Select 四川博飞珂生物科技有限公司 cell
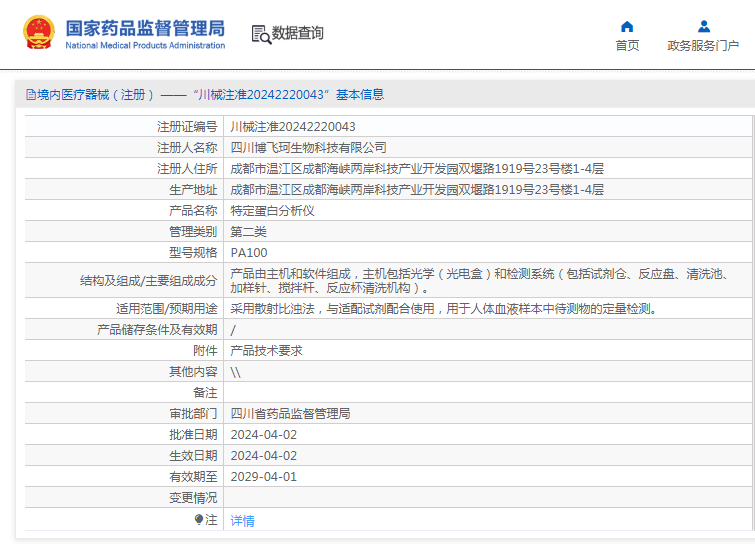Screen dimensions: 755x544 coord(308,147)
